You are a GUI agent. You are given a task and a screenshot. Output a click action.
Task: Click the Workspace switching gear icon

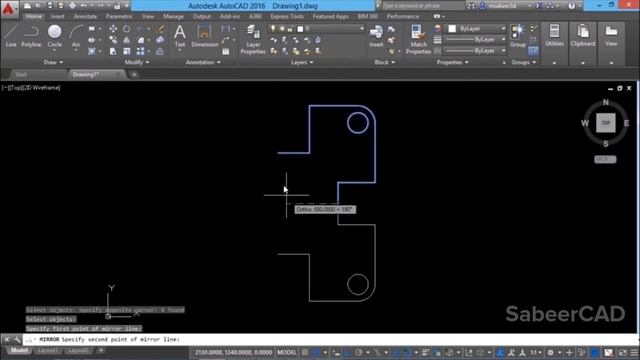pos(550,352)
